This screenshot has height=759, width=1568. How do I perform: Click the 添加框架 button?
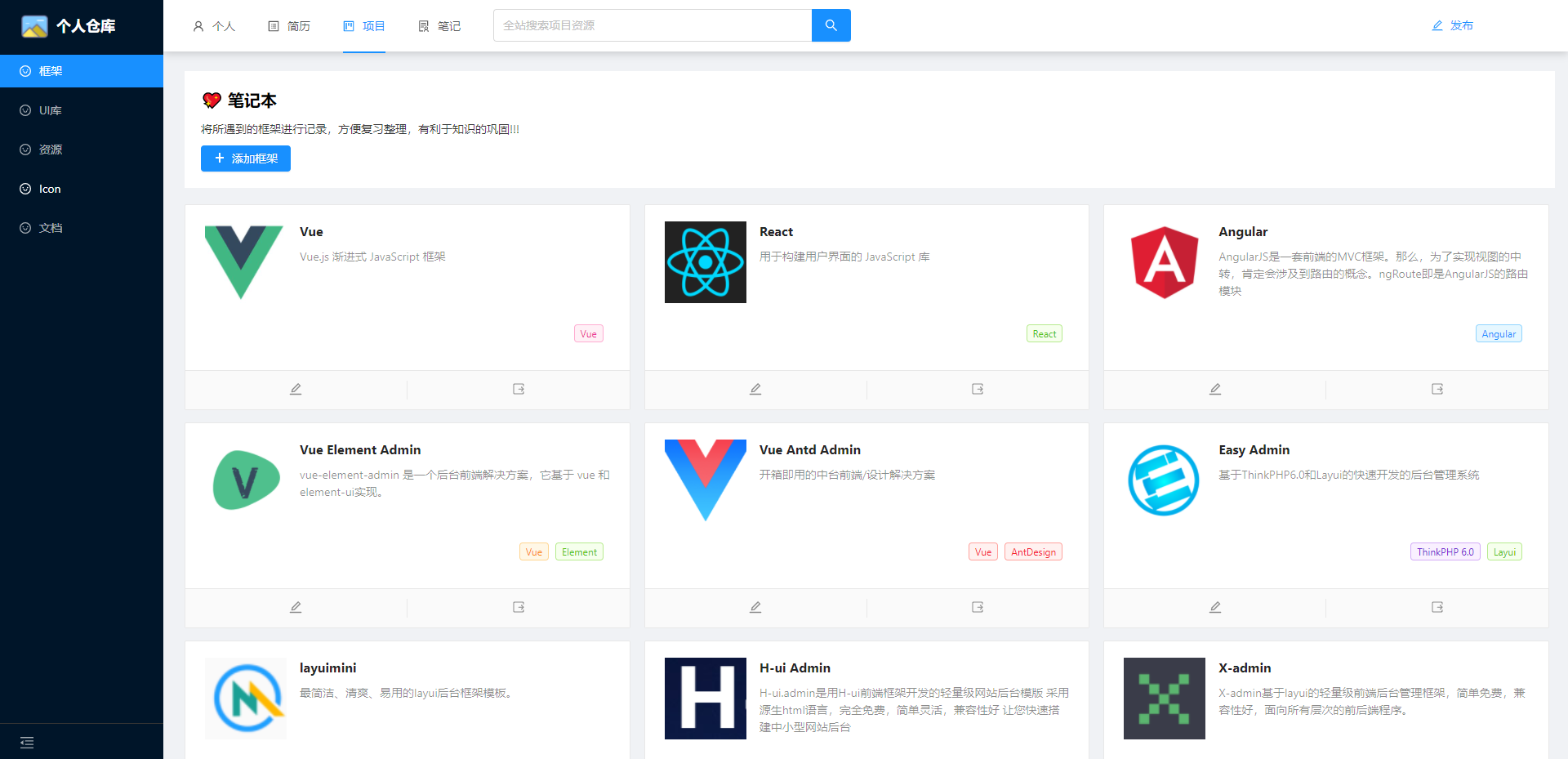(245, 158)
